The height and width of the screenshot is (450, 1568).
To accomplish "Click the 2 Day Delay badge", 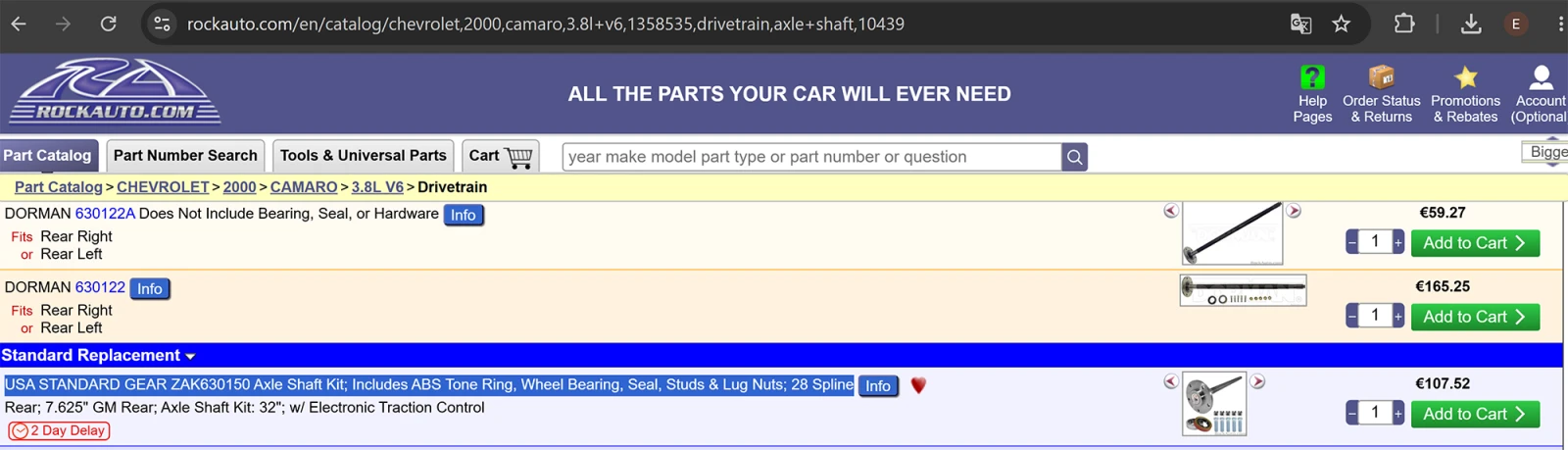I will pyautogui.click(x=59, y=430).
